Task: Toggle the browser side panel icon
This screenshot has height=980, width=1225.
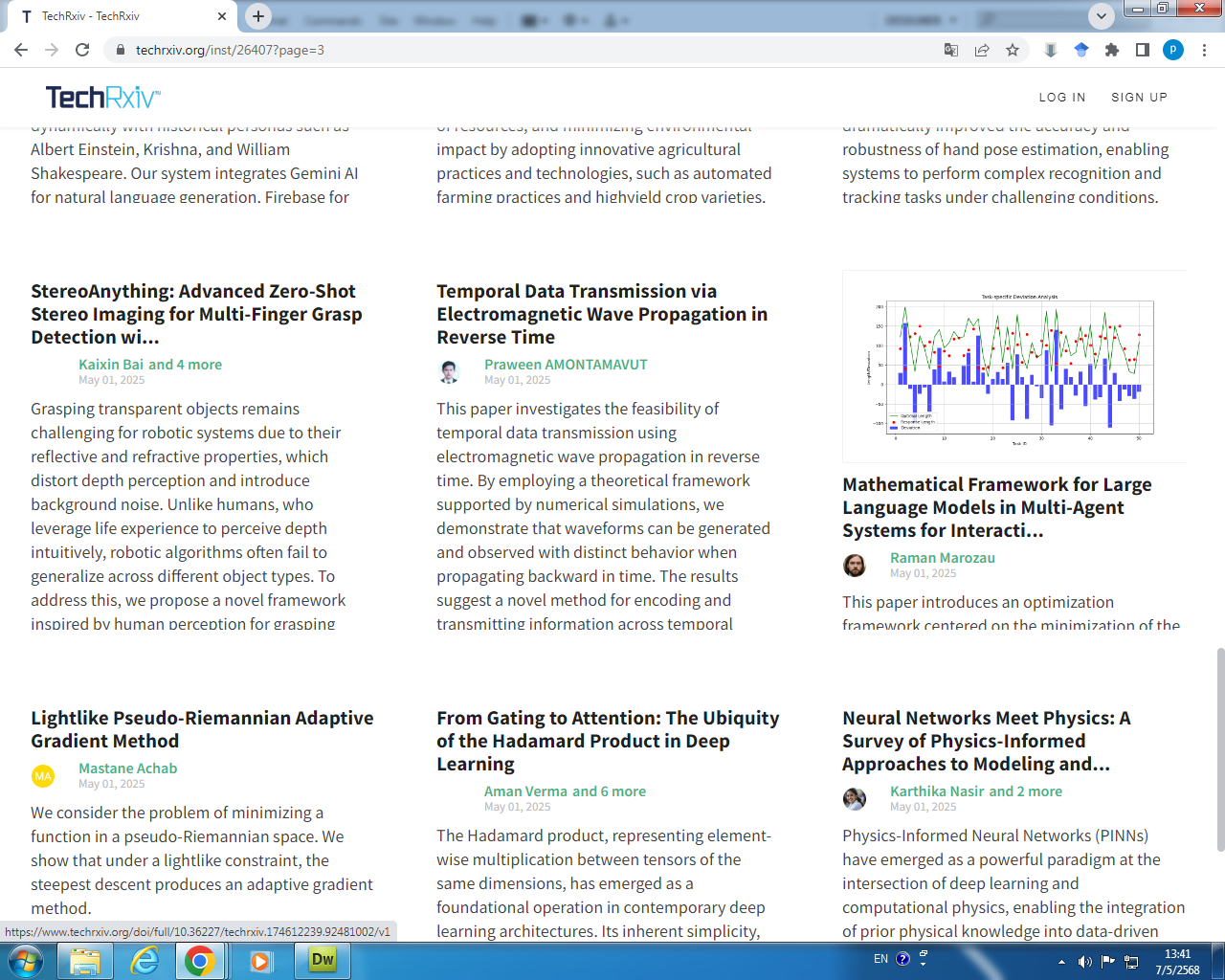Action: (1143, 50)
